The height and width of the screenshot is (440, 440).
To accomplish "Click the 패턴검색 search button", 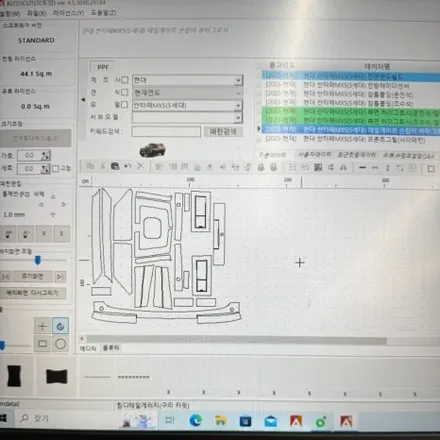I will pyautogui.click(x=223, y=132).
